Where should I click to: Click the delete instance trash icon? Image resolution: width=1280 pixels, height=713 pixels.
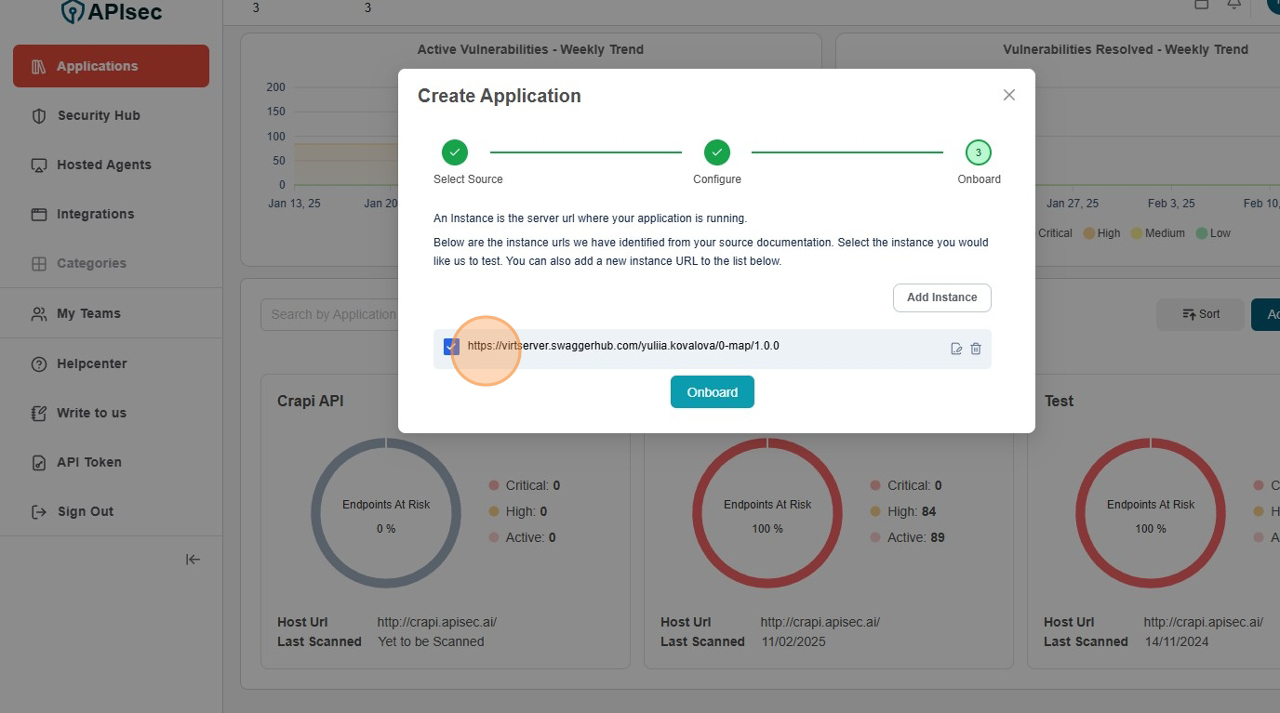pos(976,349)
